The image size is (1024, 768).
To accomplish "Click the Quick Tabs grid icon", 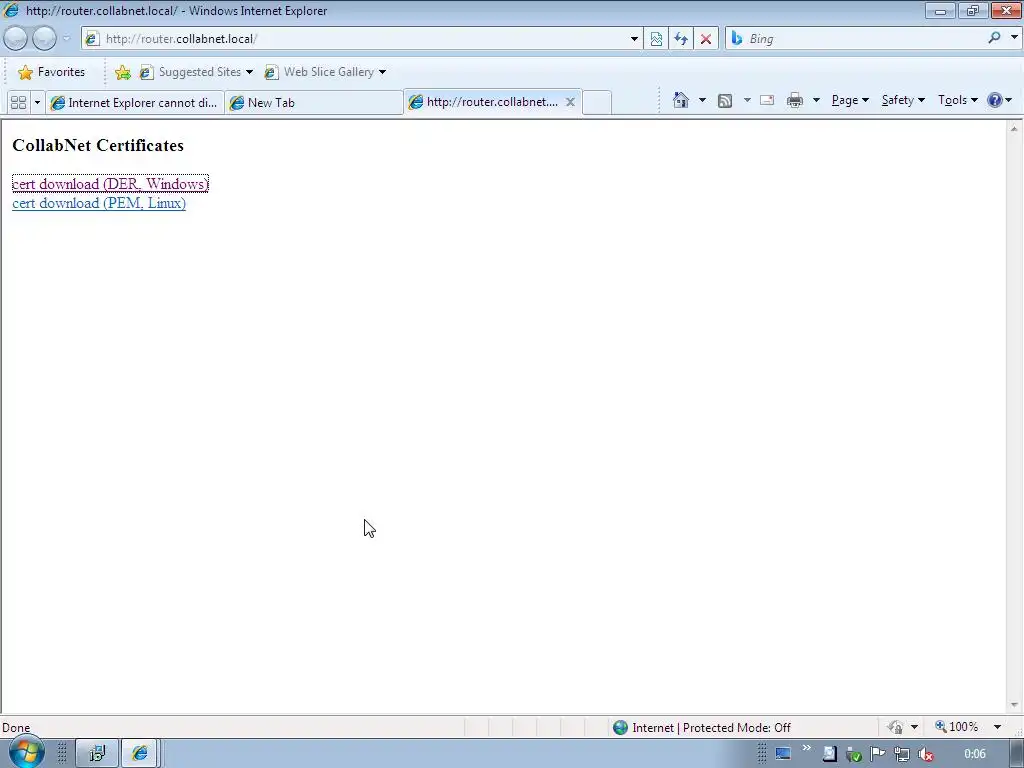I will point(18,103).
